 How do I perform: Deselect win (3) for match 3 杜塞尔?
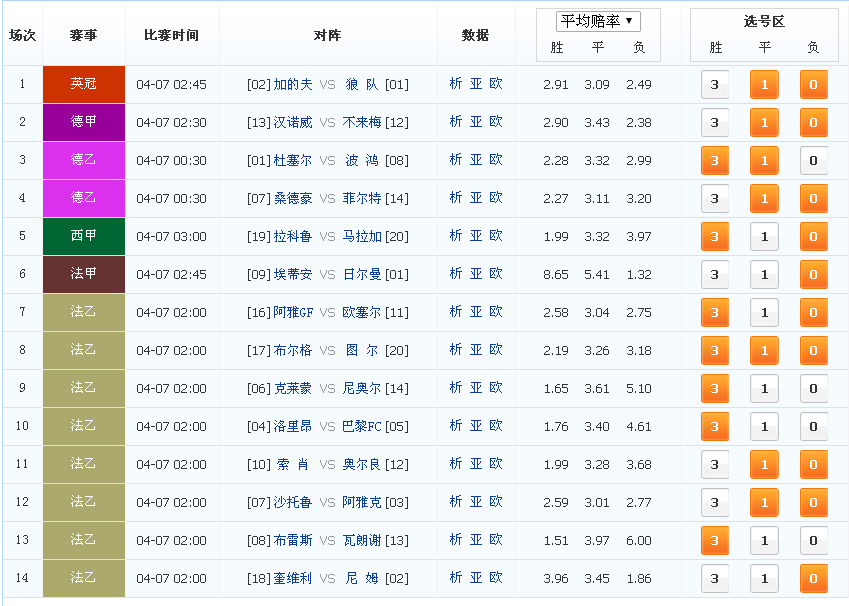click(715, 160)
